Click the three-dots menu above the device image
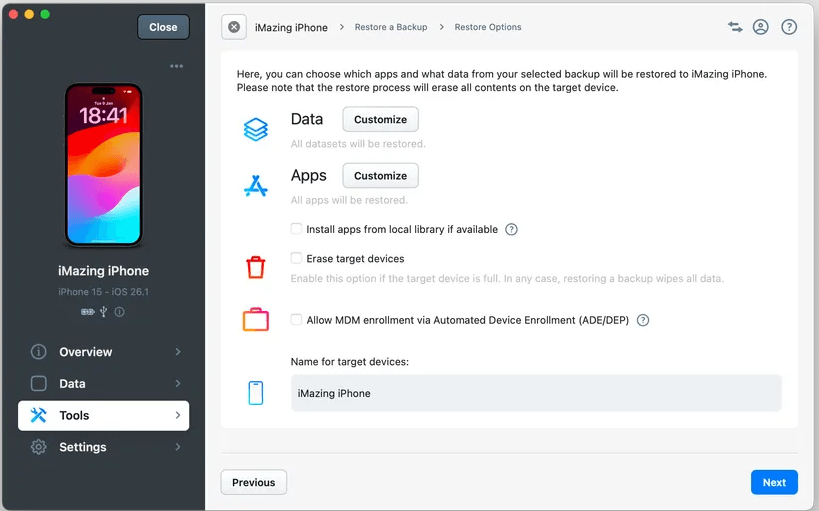 tap(177, 66)
